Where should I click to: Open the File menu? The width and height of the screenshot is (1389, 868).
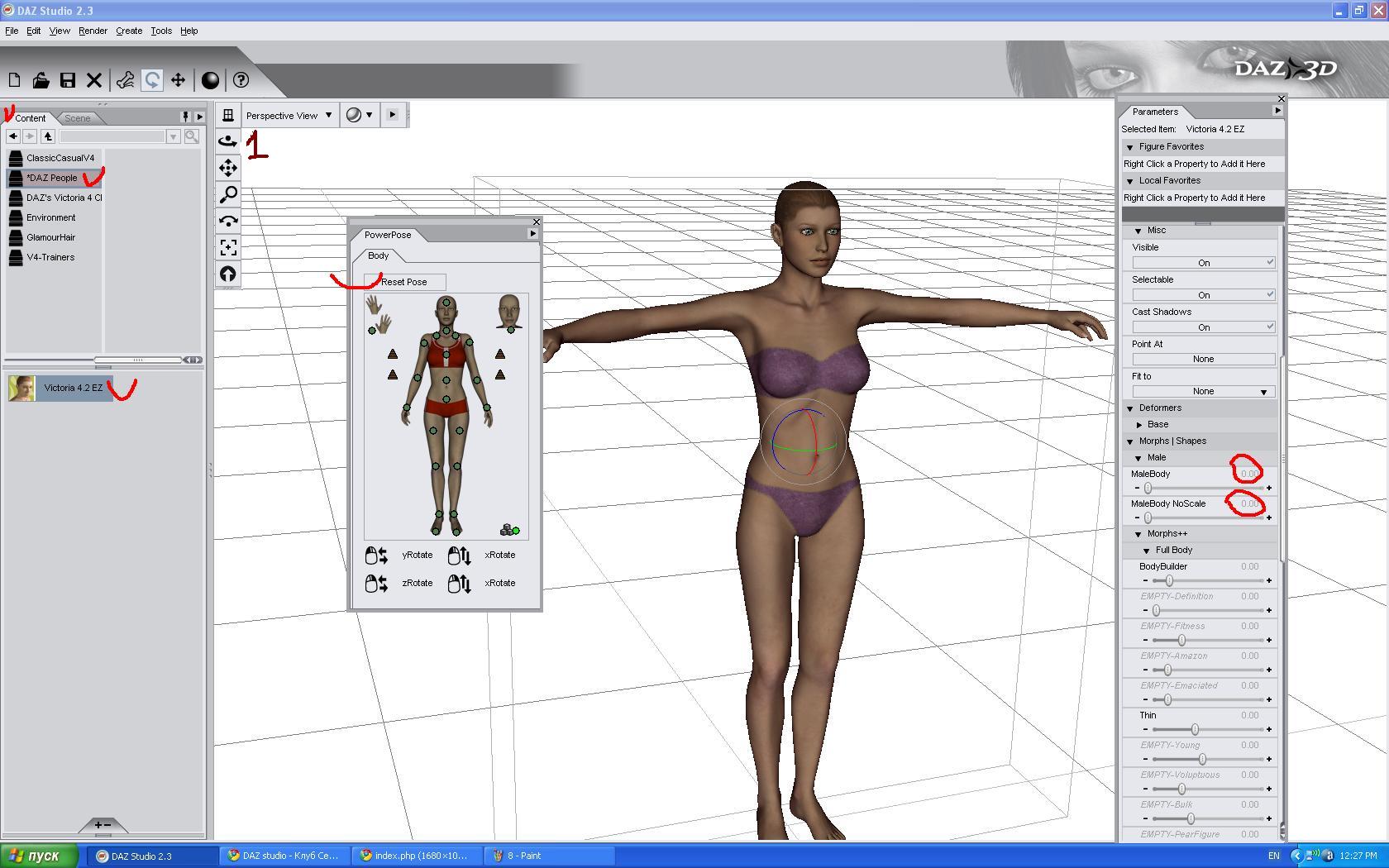coord(12,31)
